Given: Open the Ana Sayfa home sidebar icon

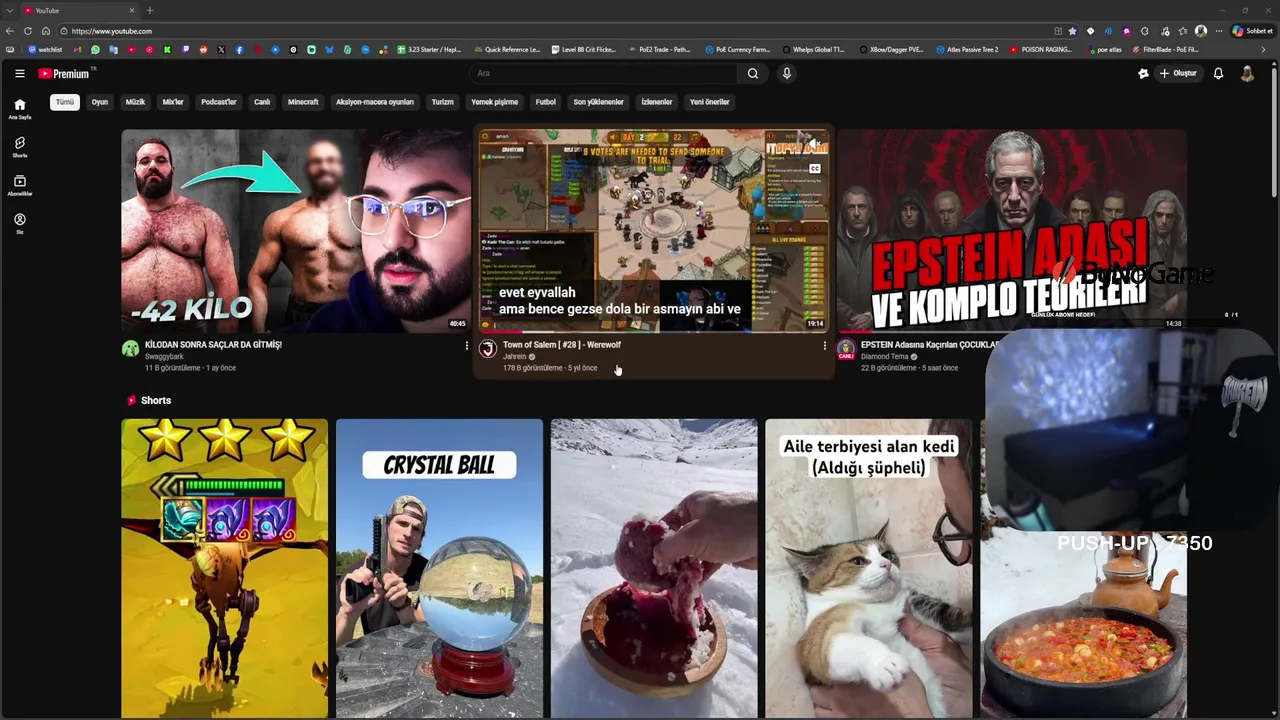Looking at the screenshot, I should tap(20, 109).
